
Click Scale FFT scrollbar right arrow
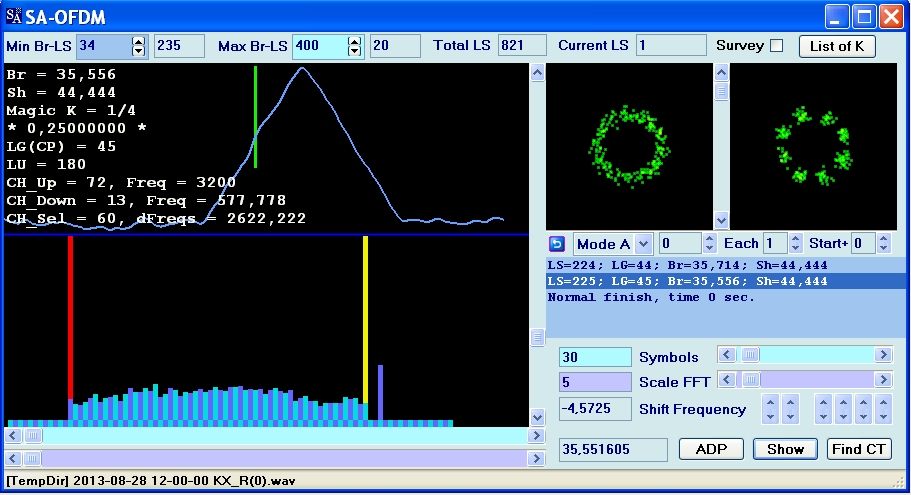click(x=883, y=379)
